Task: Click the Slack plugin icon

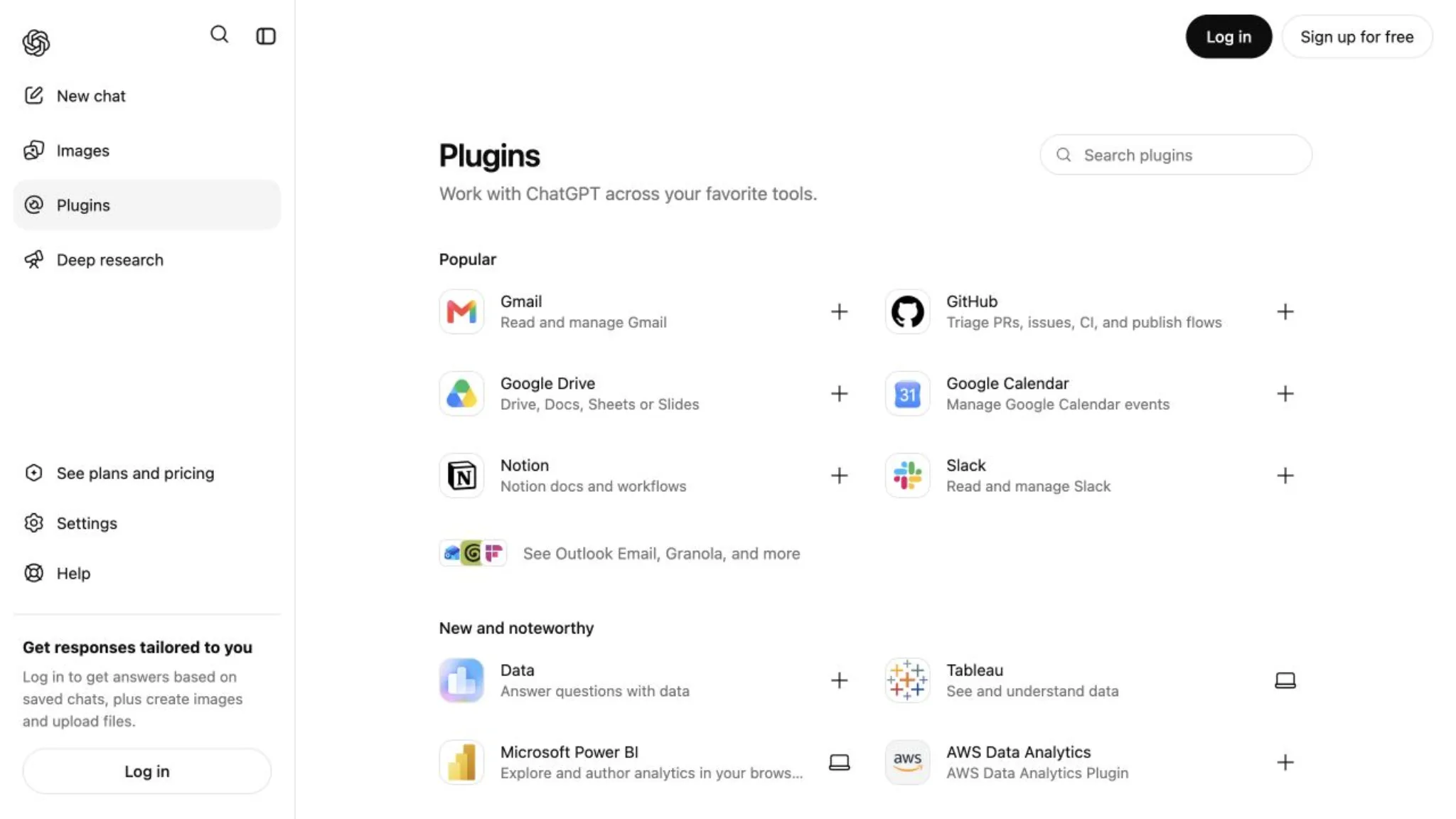Action: point(907,475)
